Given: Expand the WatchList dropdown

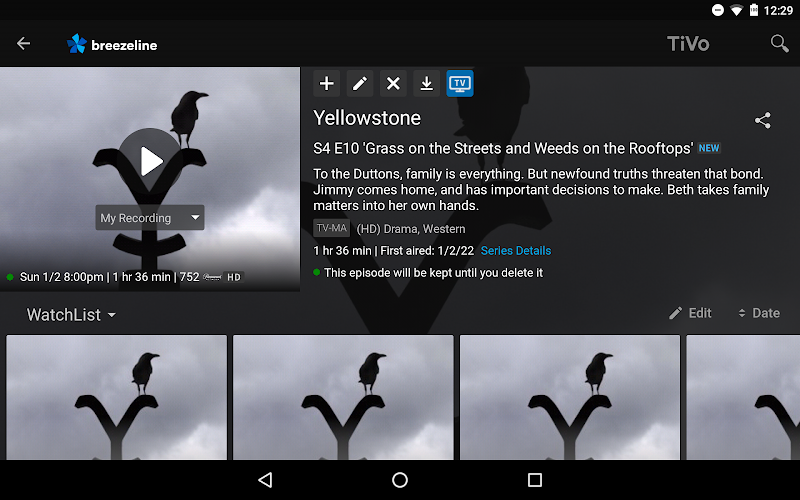Looking at the screenshot, I should 71,315.
